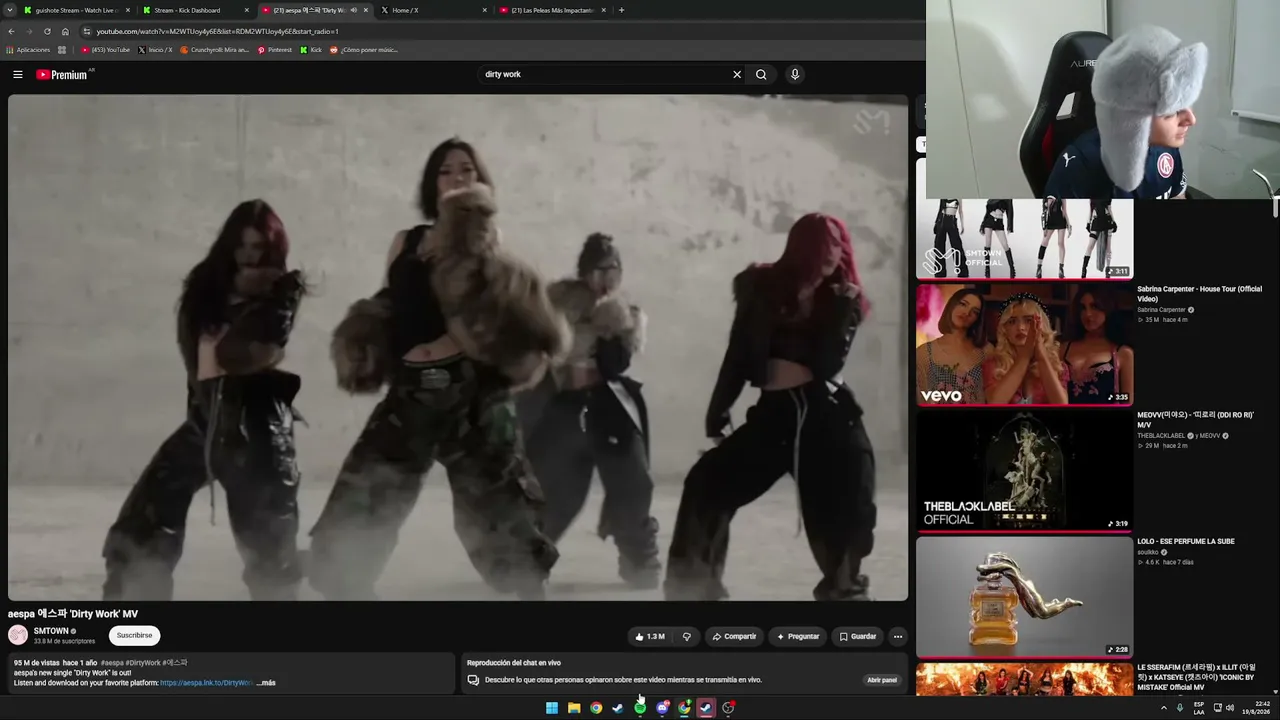This screenshot has width=1280, height=720.
Task: Start voice search with the microphone
Action: pyautogui.click(x=795, y=74)
